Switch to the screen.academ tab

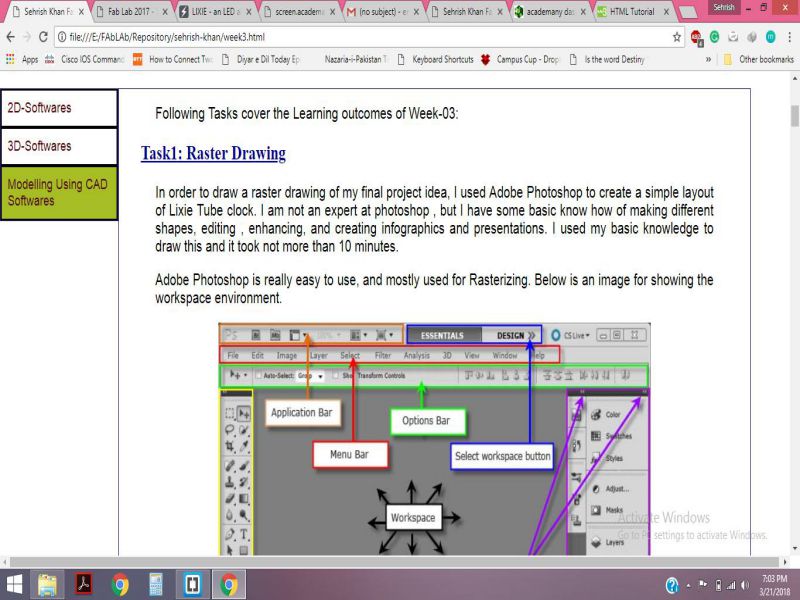pyautogui.click(x=298, y=12)
